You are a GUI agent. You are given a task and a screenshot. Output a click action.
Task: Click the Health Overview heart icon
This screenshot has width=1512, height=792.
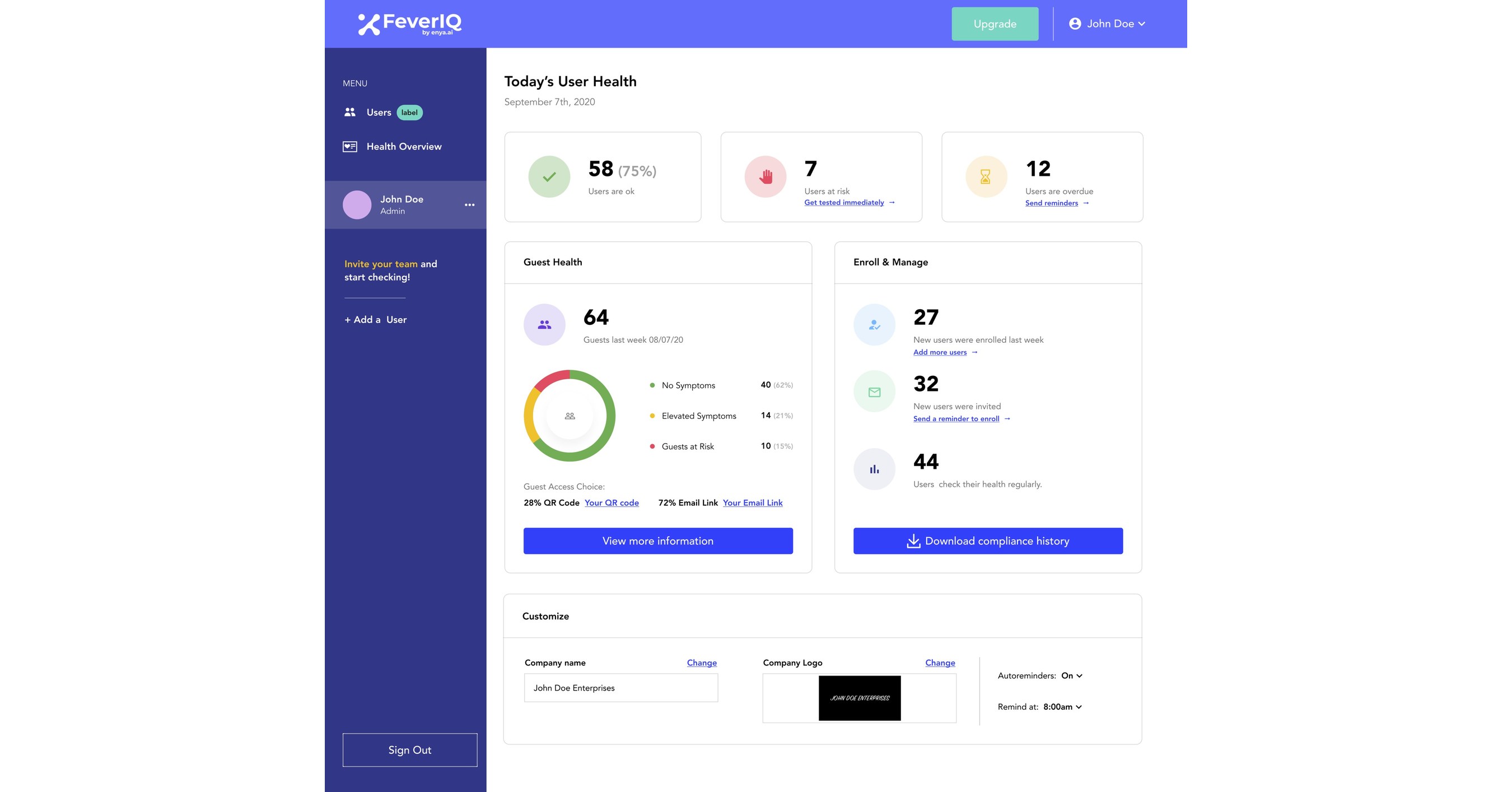[x=349, y=146]
